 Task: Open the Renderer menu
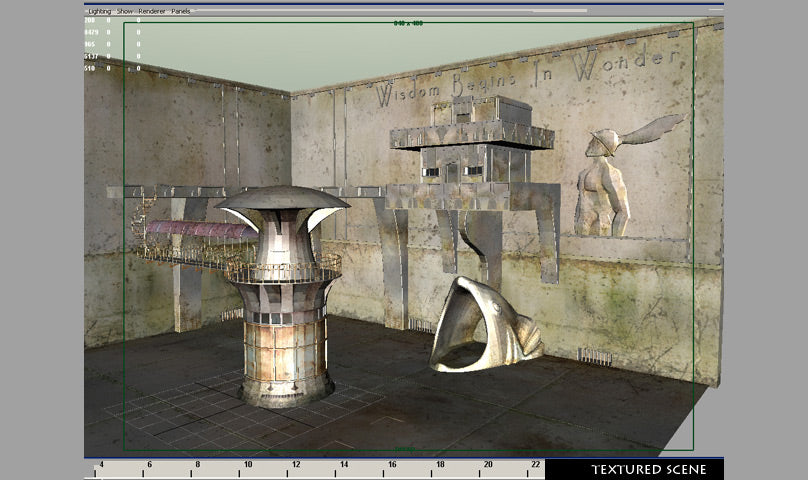[153, 11]
